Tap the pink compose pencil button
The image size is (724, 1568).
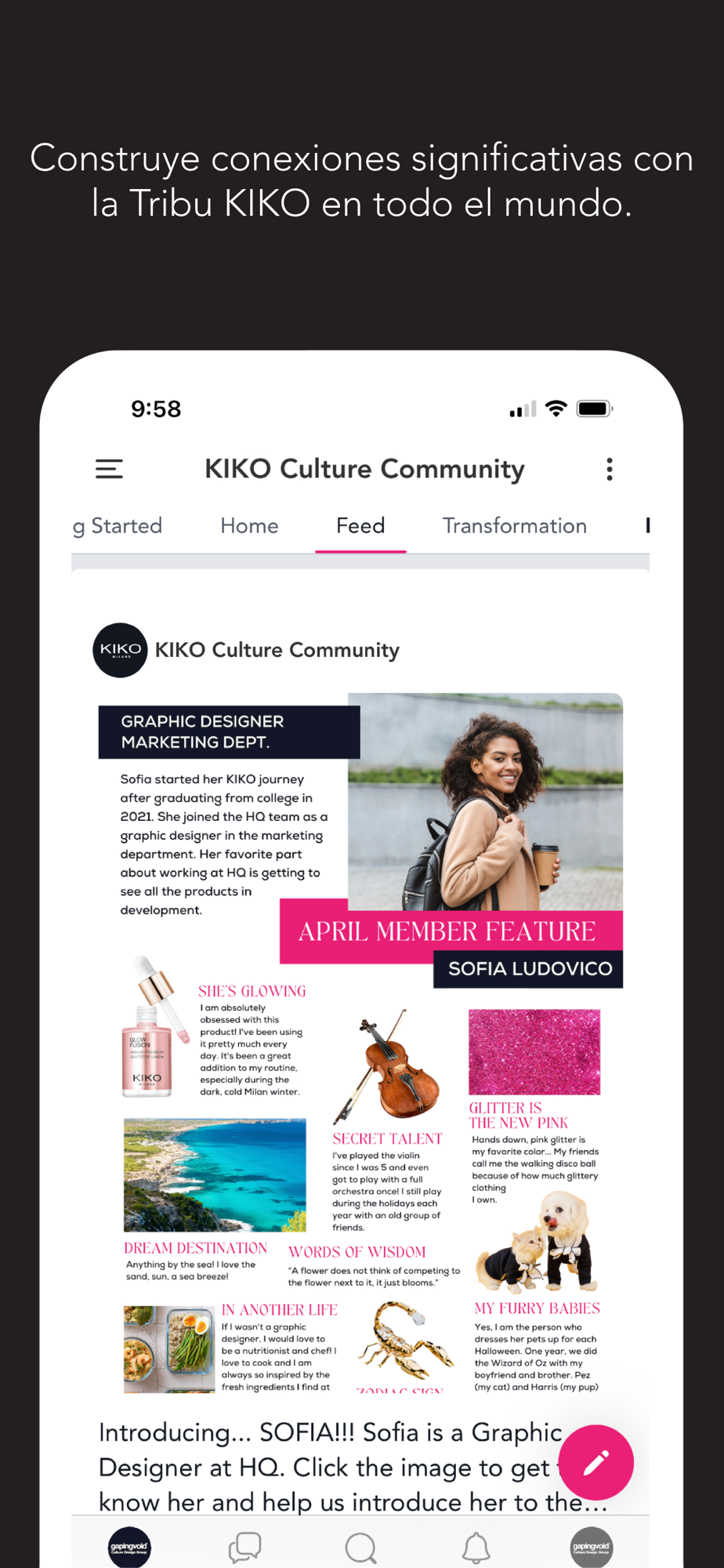(x=596, y=1462)
